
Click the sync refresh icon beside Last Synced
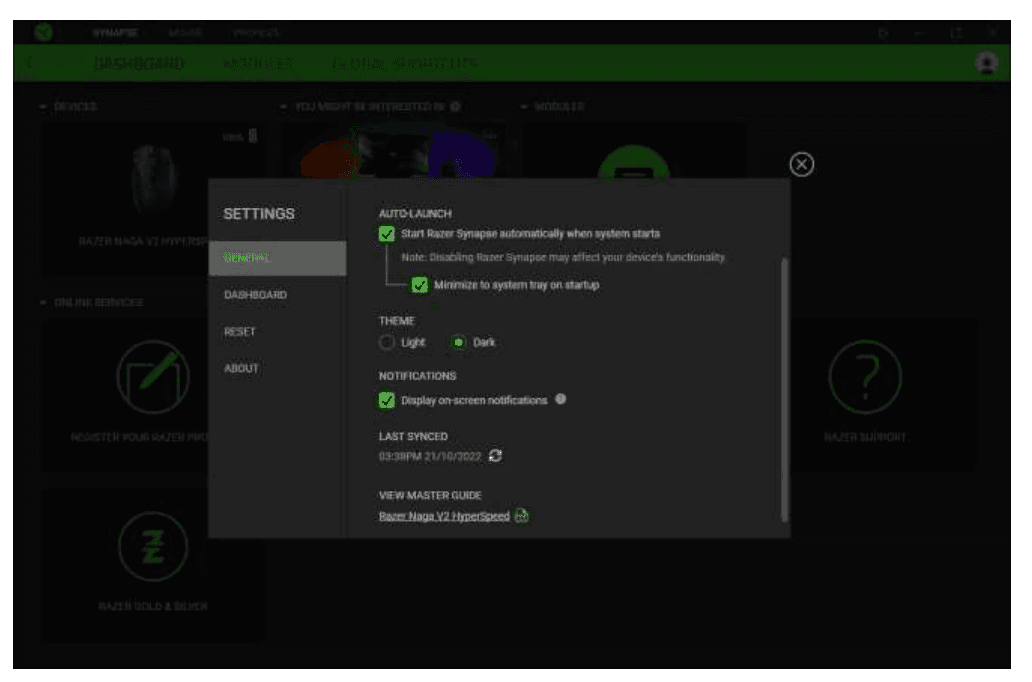(496, 456)
